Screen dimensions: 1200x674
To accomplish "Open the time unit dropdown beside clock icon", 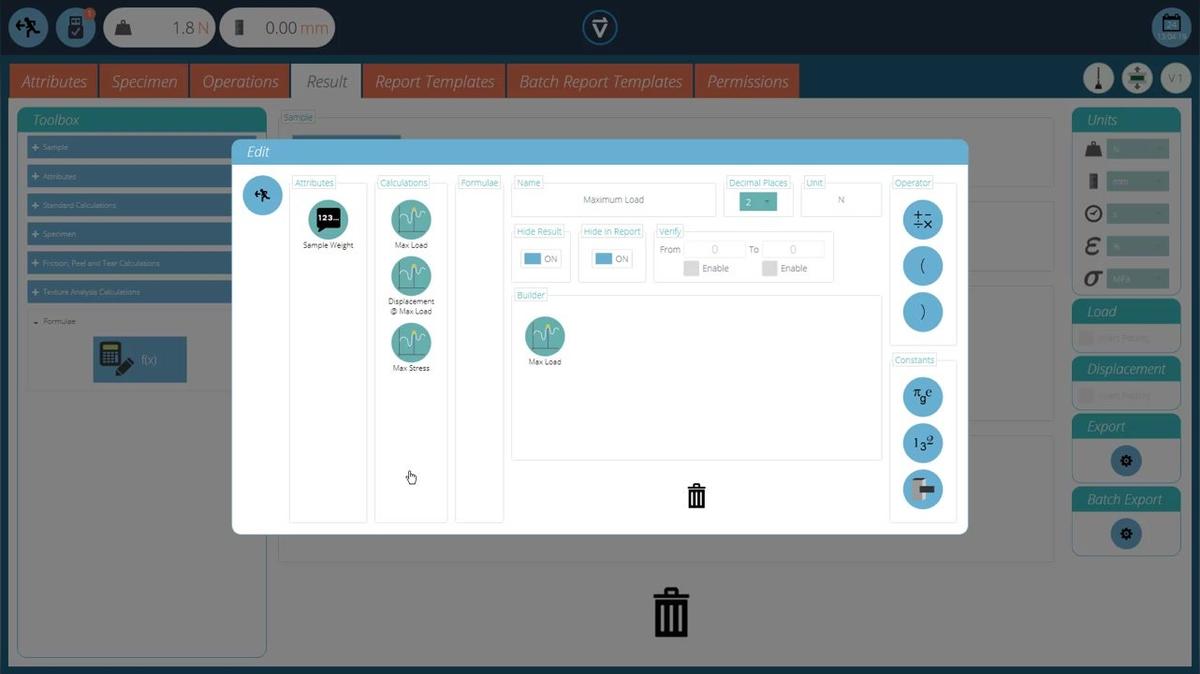I will coord(1138,214).
